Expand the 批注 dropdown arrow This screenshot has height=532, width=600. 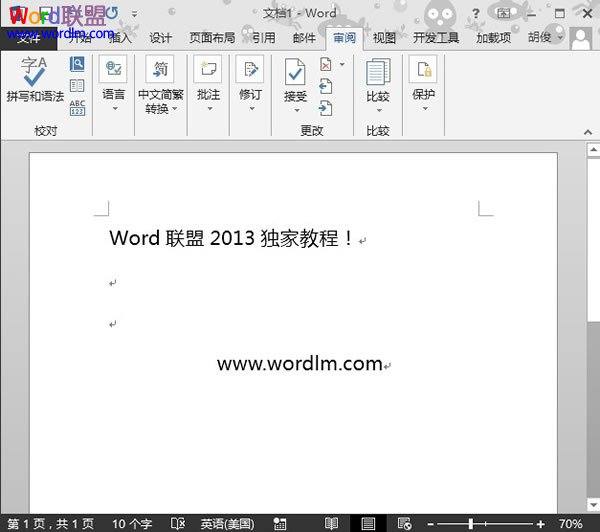click(x=210, y=109)
